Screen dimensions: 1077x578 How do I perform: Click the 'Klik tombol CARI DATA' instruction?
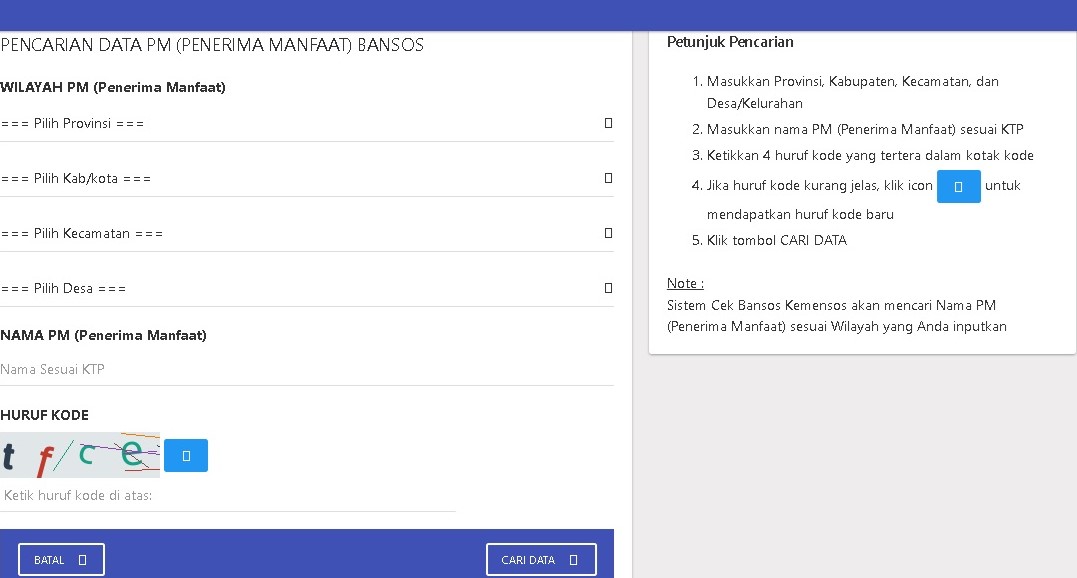pos(776,240)
